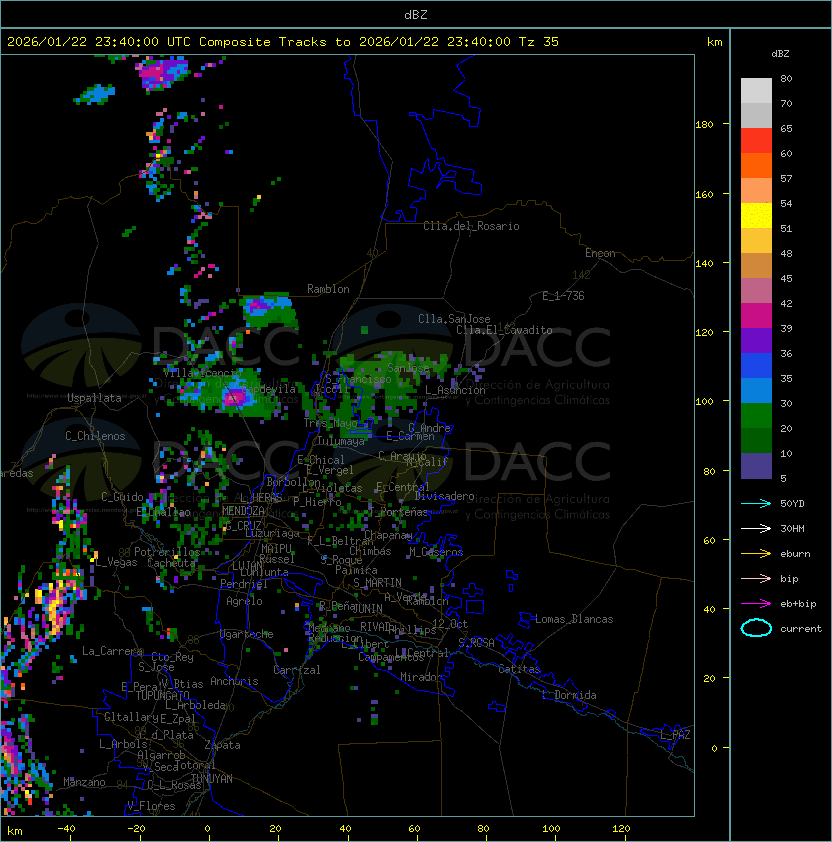Click the '80' label of the color scale
Screen dimensions: 832x842
point(786,78)
